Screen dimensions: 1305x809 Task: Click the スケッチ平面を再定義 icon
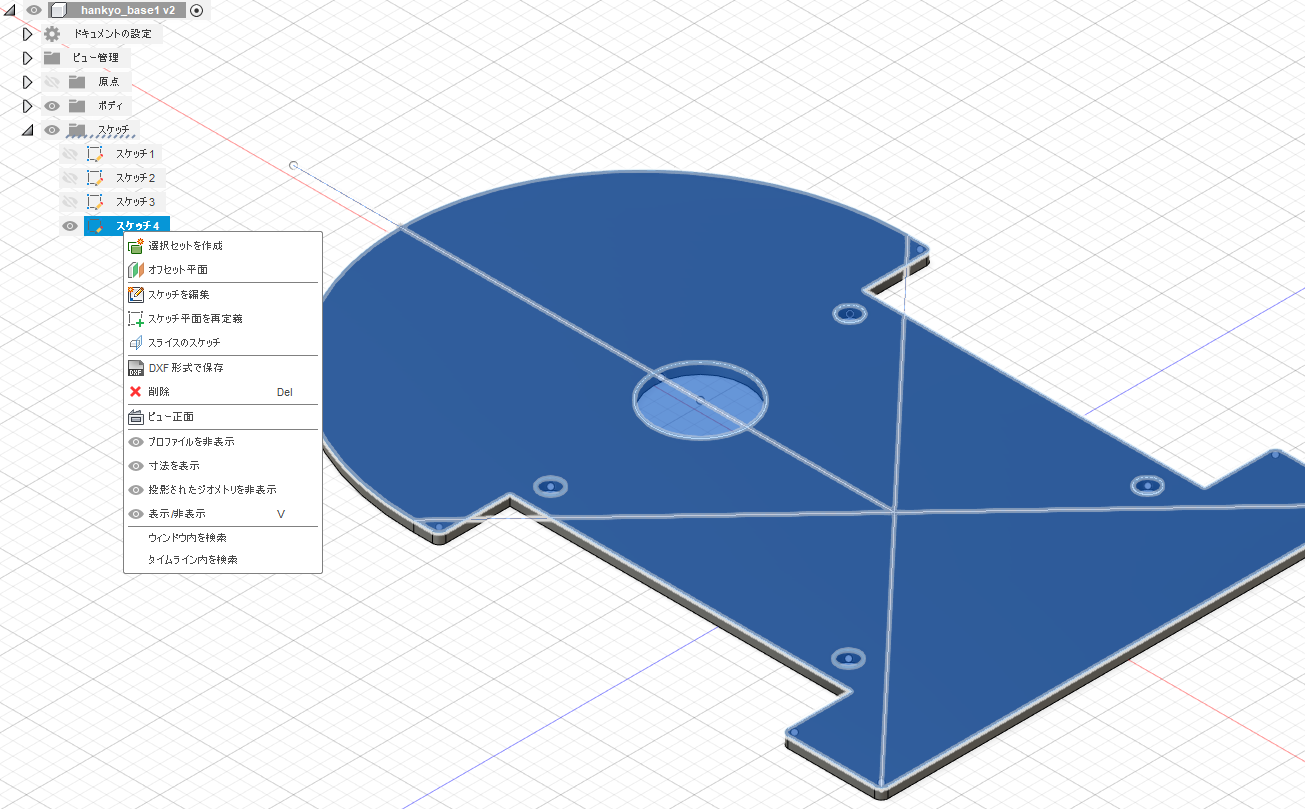coord(137,319)
